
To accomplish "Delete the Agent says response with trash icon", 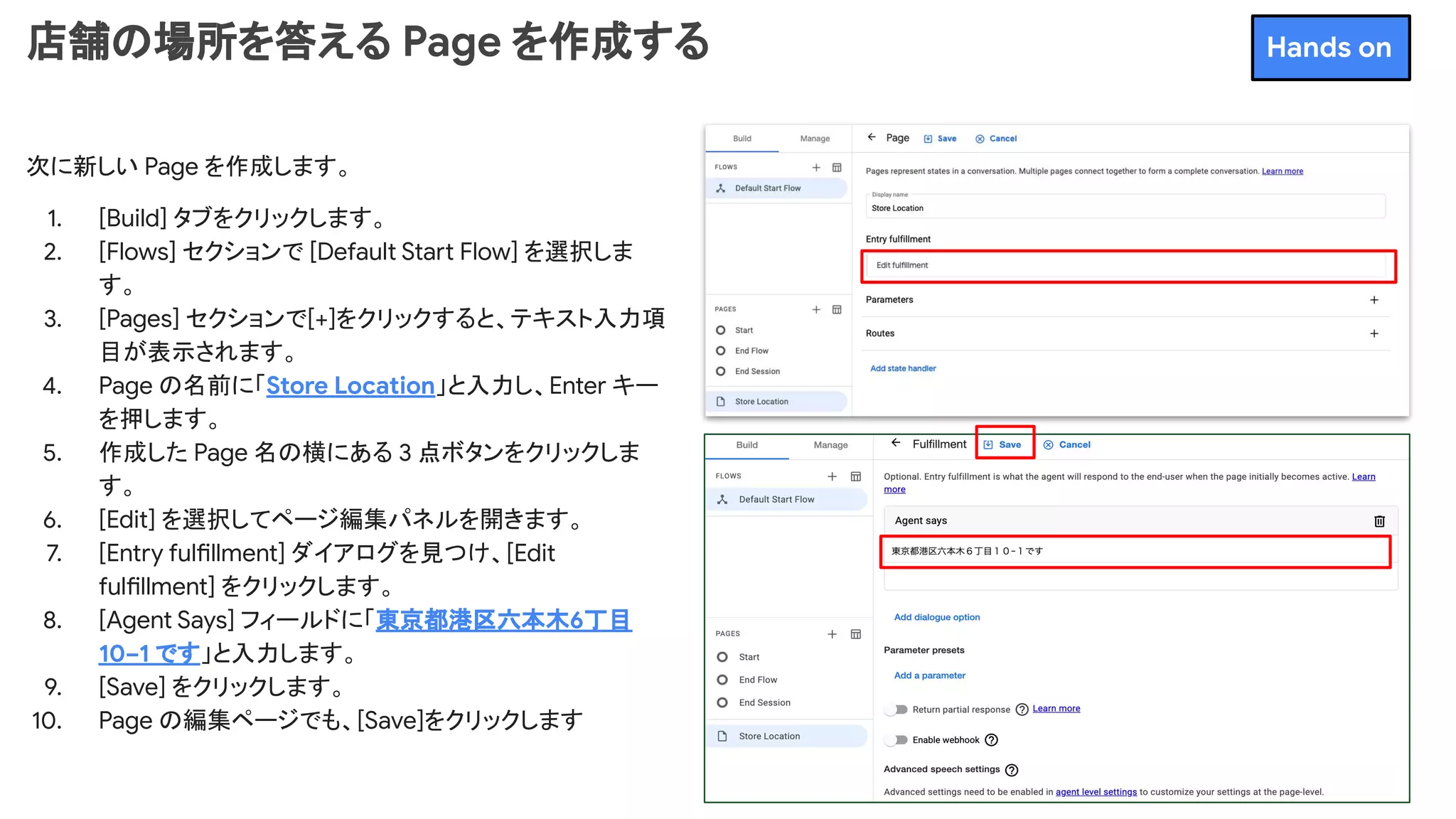I will point(1379,521).
